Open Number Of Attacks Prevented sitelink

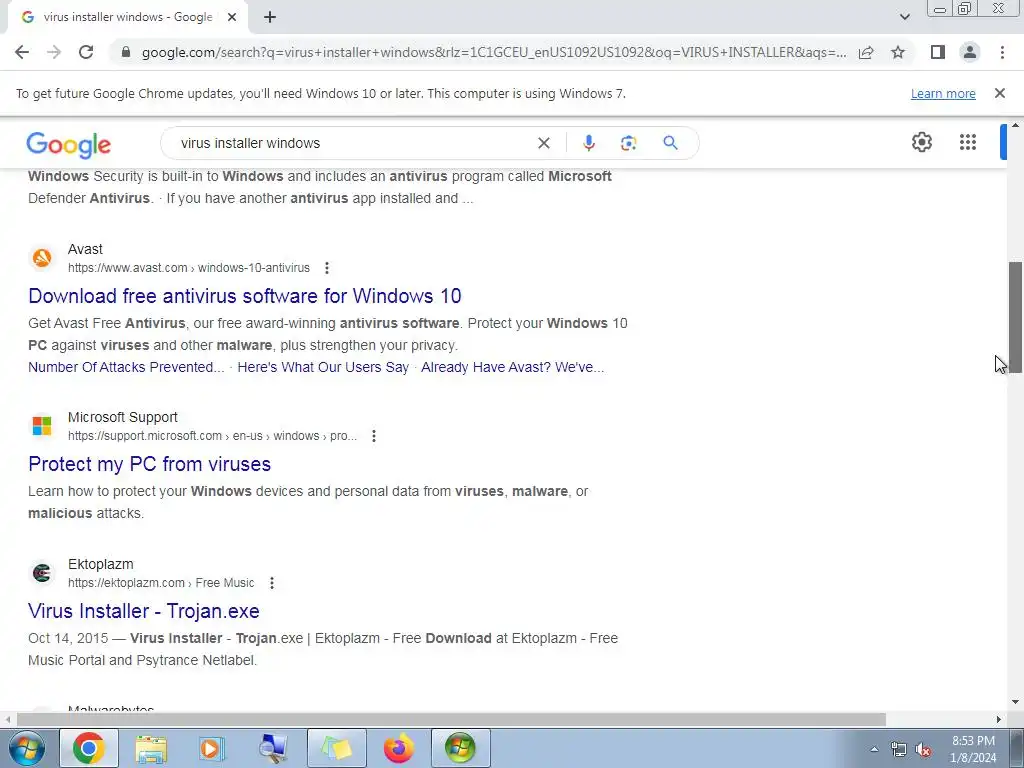click(126, 367)
